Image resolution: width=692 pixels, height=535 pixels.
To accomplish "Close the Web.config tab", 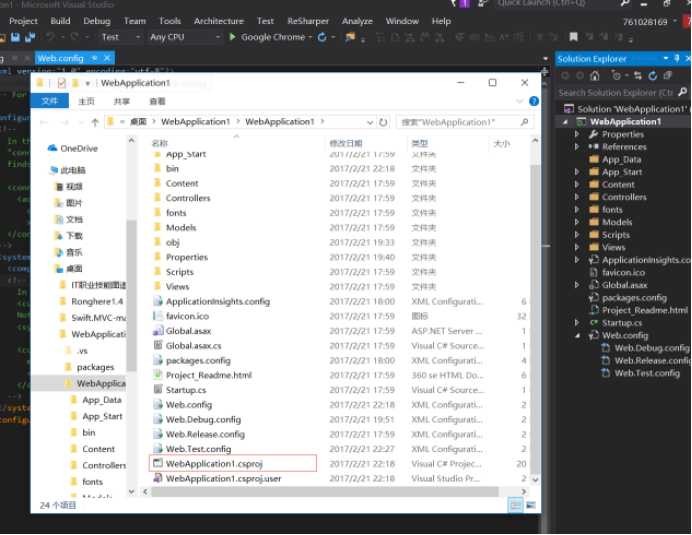I will [x=107, y=58].
